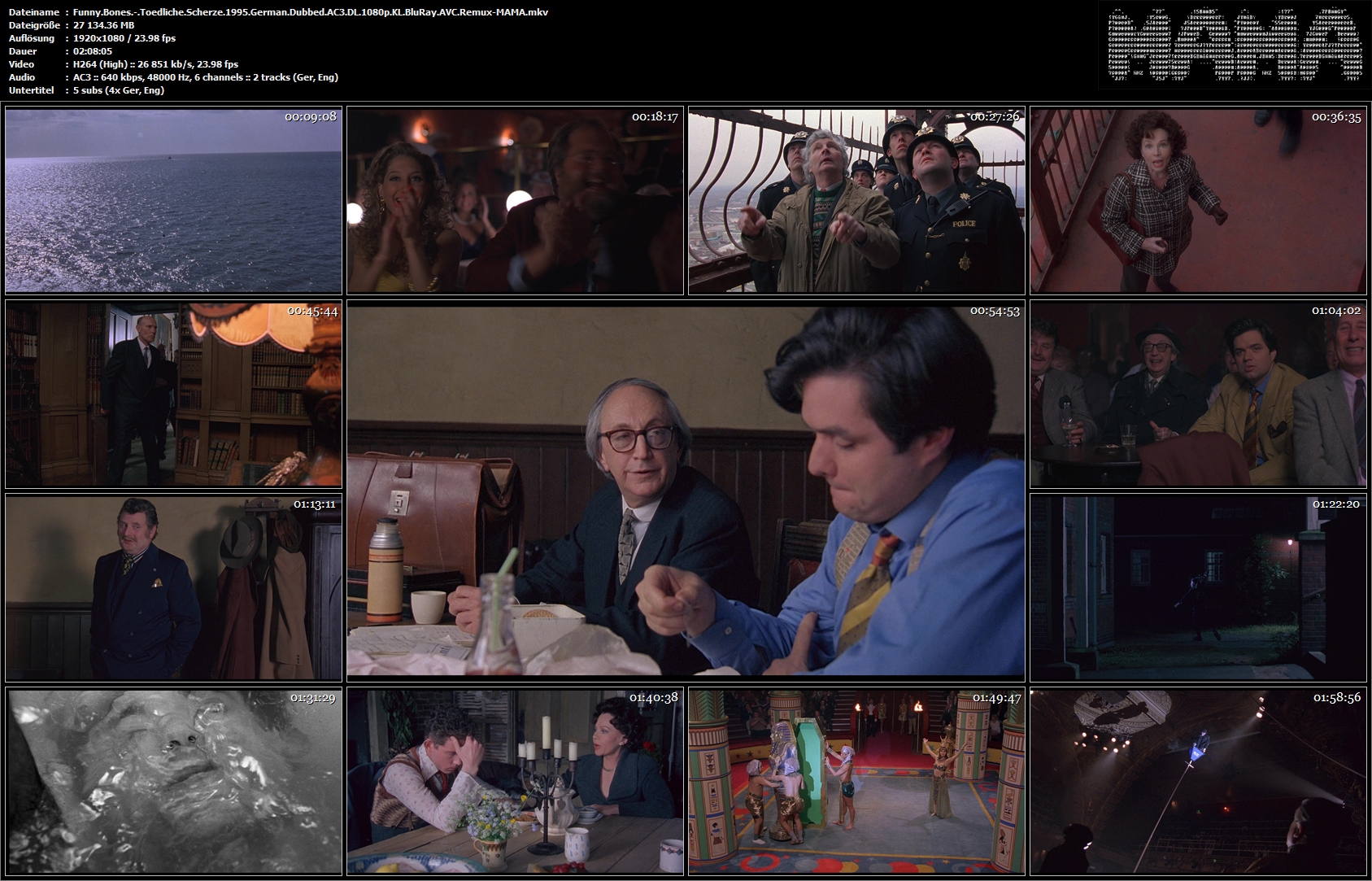
Task: Click the file name ending in MAMA.mkv
Action: [310, 12]
